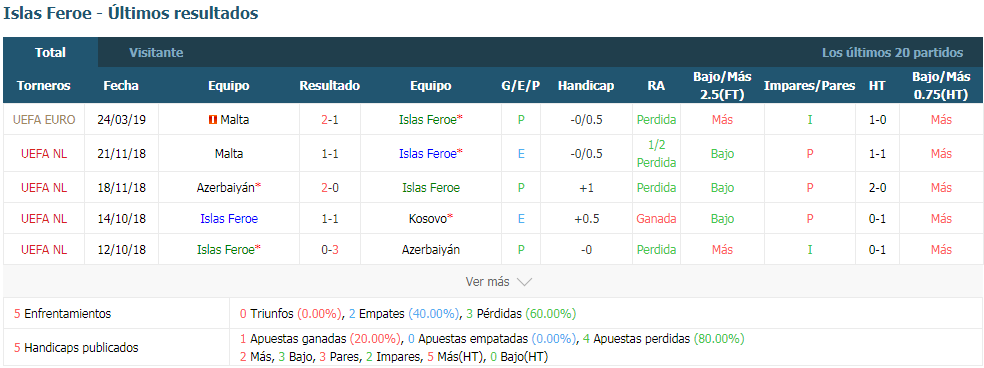
Task: Click the 2-1 result of Malta match
Action: [x=329, y=119]
